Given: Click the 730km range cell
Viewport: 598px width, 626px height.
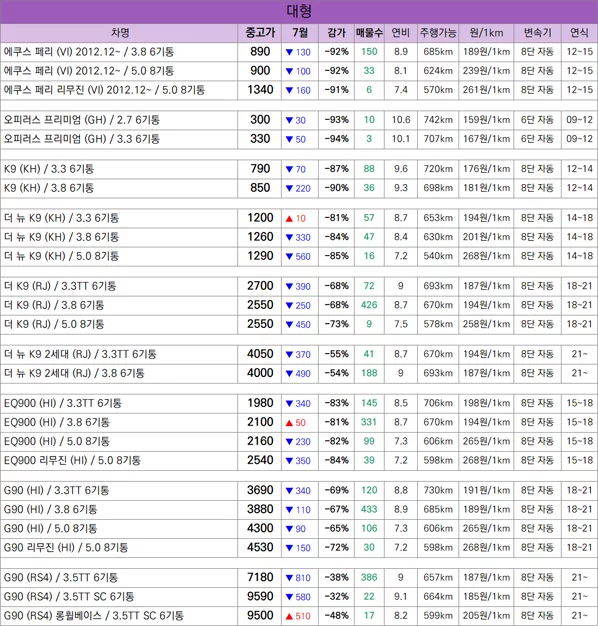Looking at the screenshot, I should pyautogui.click(x=438, y=490).
